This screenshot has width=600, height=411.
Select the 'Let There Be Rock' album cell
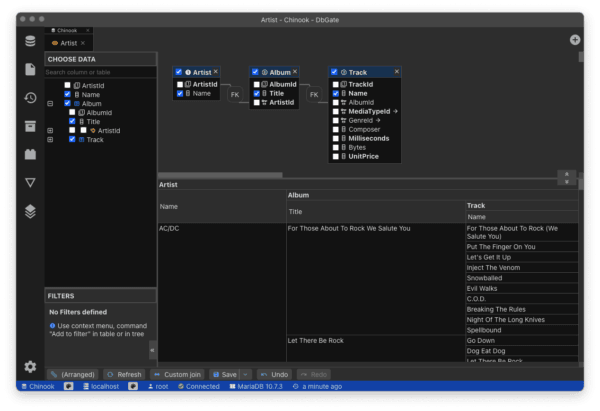pyautogui.click(x=376, y=349)
